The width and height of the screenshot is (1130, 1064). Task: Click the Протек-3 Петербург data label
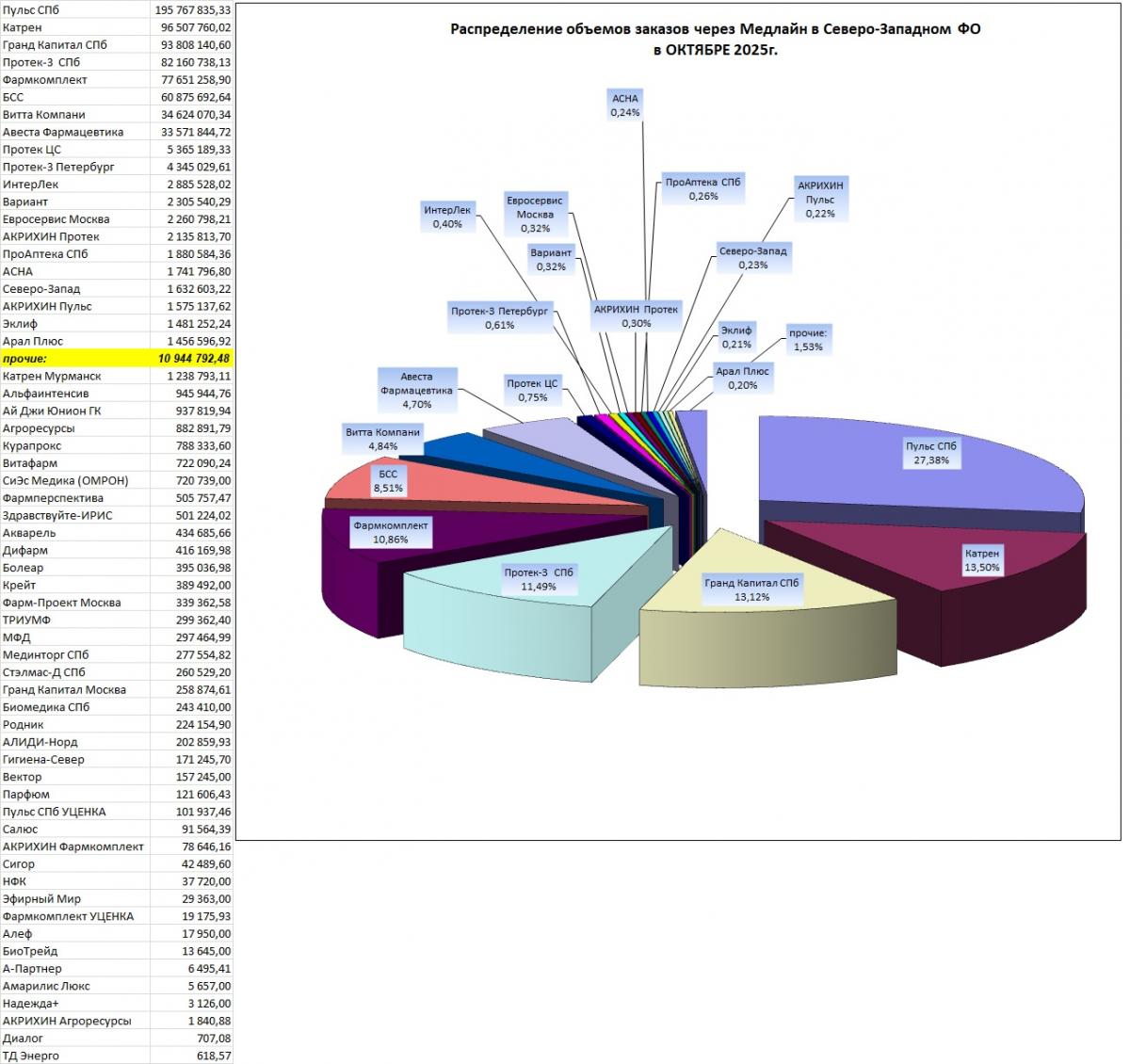pos(499,317)
